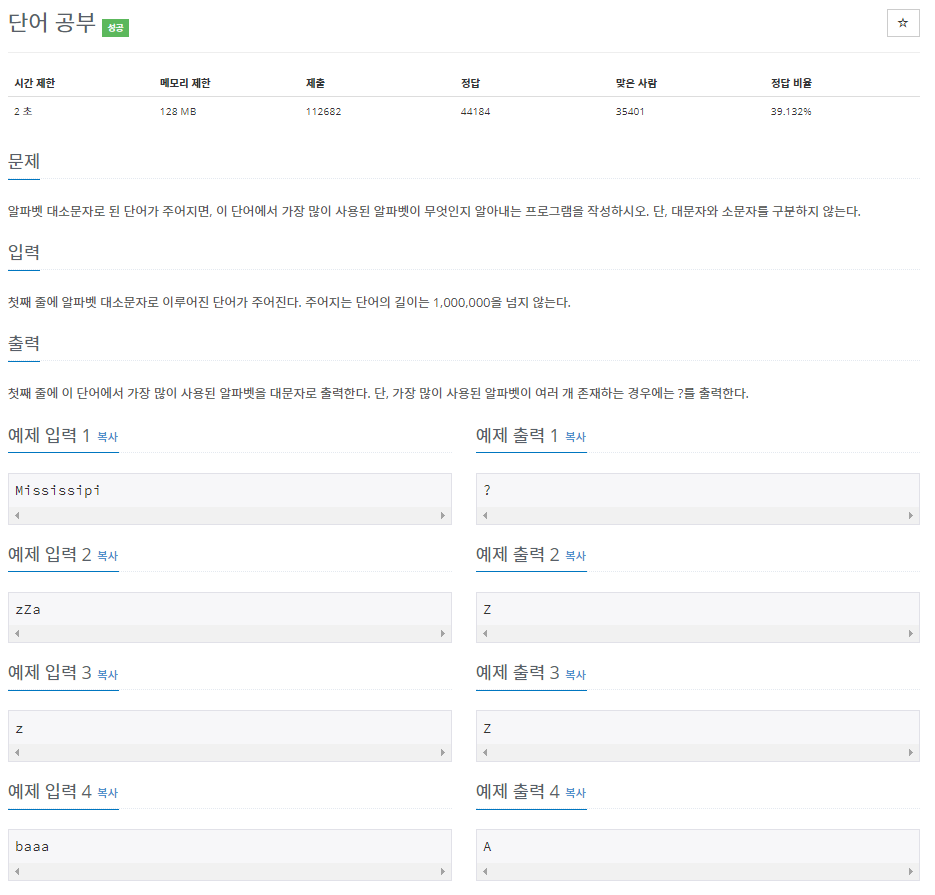This screenshot has height=895, width=935.
Task: Click left scroll arrow under 예제 출력 2 box
Action: [485, 633]
